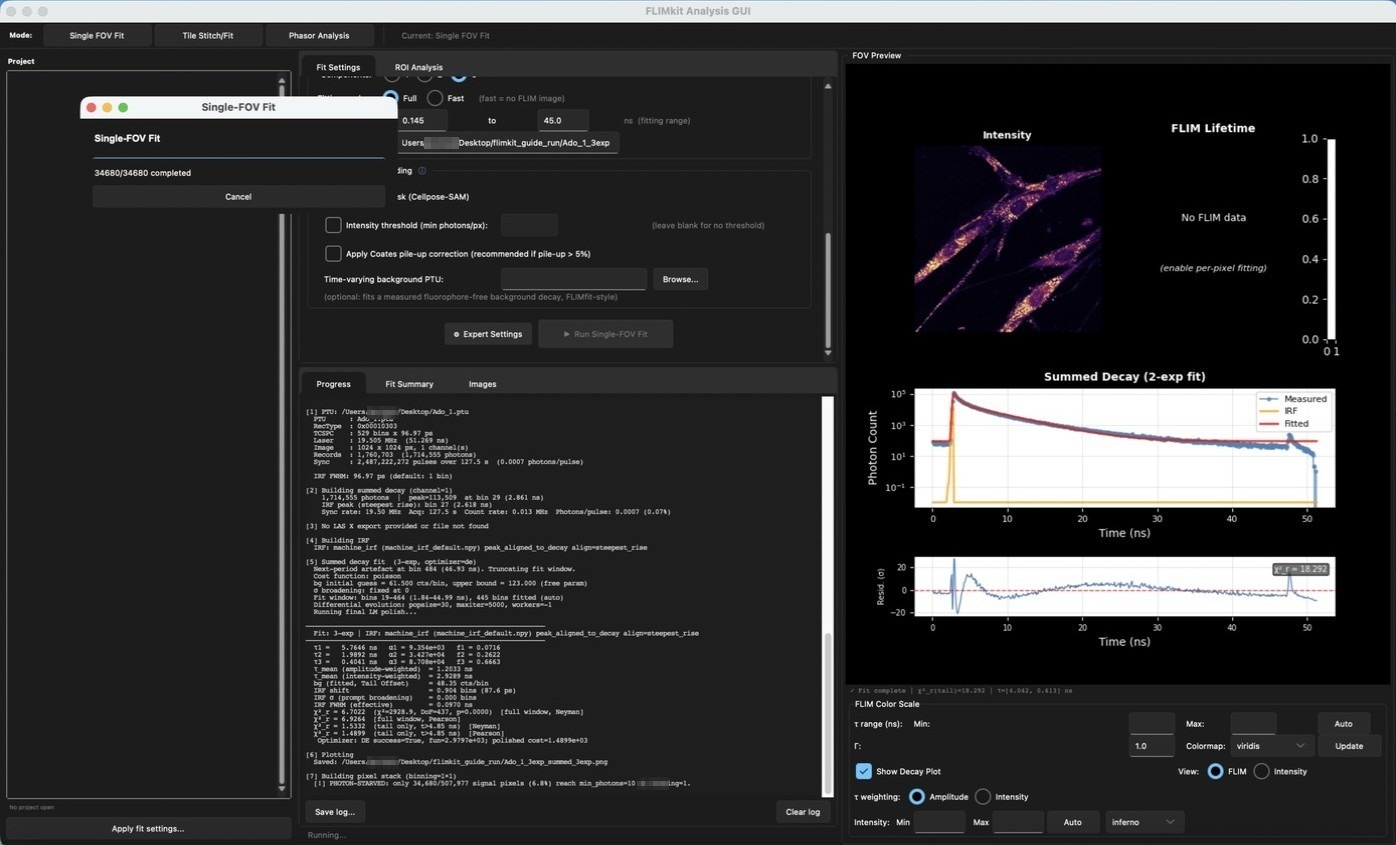
Task: Click the Save log button
Action: point(334,812)
